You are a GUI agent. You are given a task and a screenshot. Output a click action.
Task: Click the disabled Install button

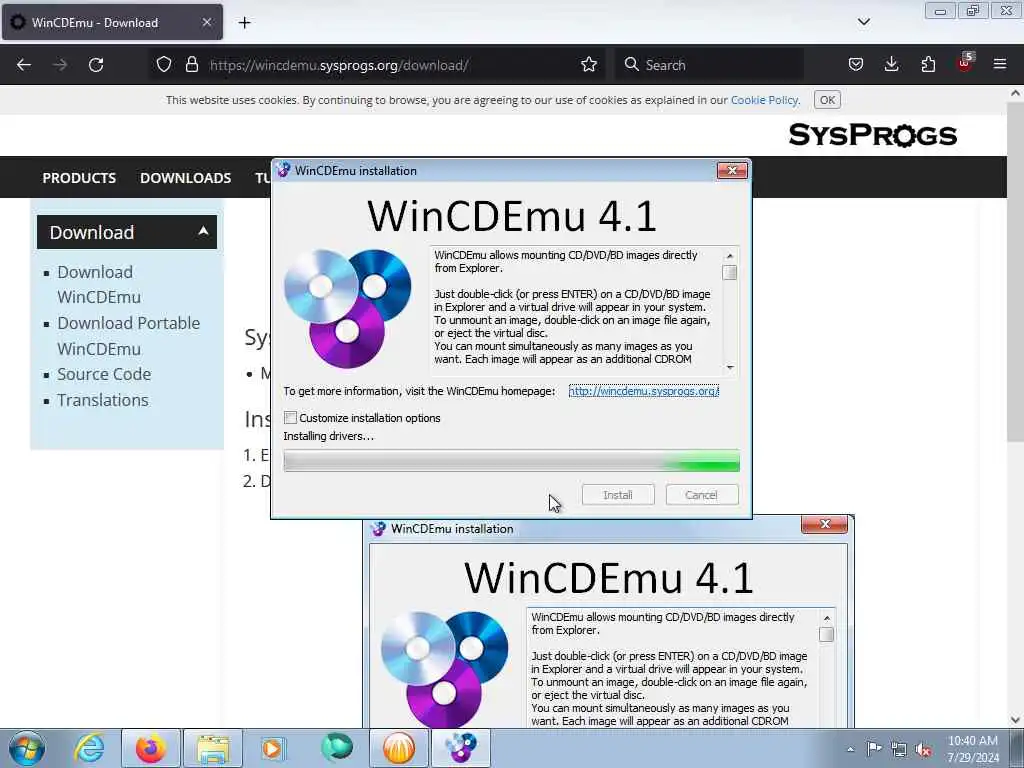click(x=618, y=495)
